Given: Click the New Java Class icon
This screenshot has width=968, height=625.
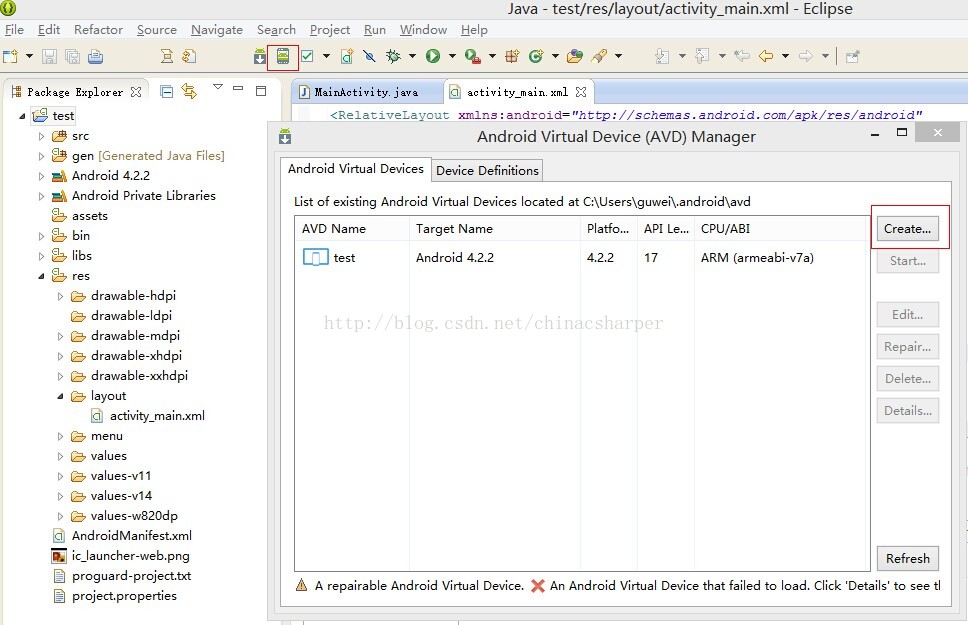Looking at the screenshot, I should (x=535, y=56).
